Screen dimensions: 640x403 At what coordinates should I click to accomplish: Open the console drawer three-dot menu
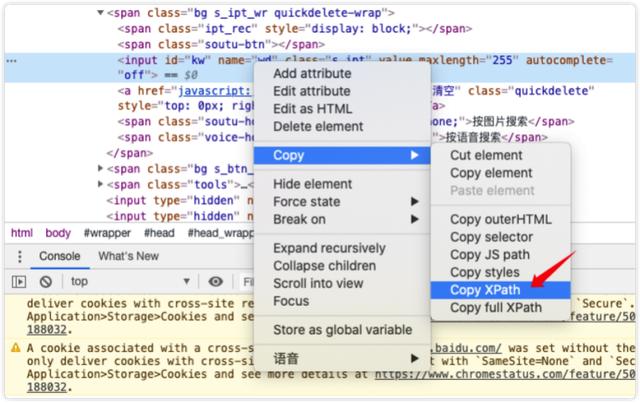click(20, 256)
